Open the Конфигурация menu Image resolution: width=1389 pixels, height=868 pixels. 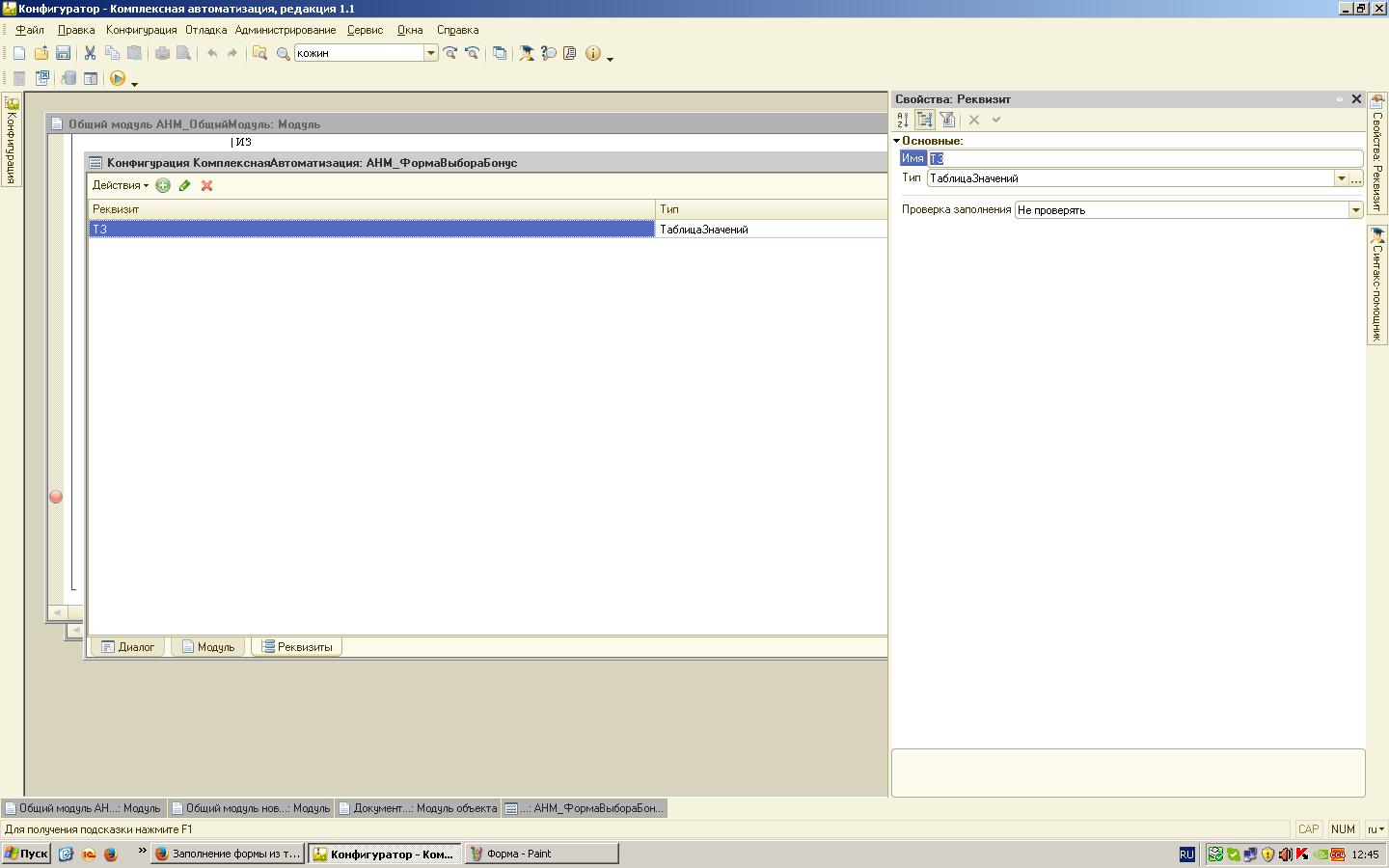pos(141,30)
